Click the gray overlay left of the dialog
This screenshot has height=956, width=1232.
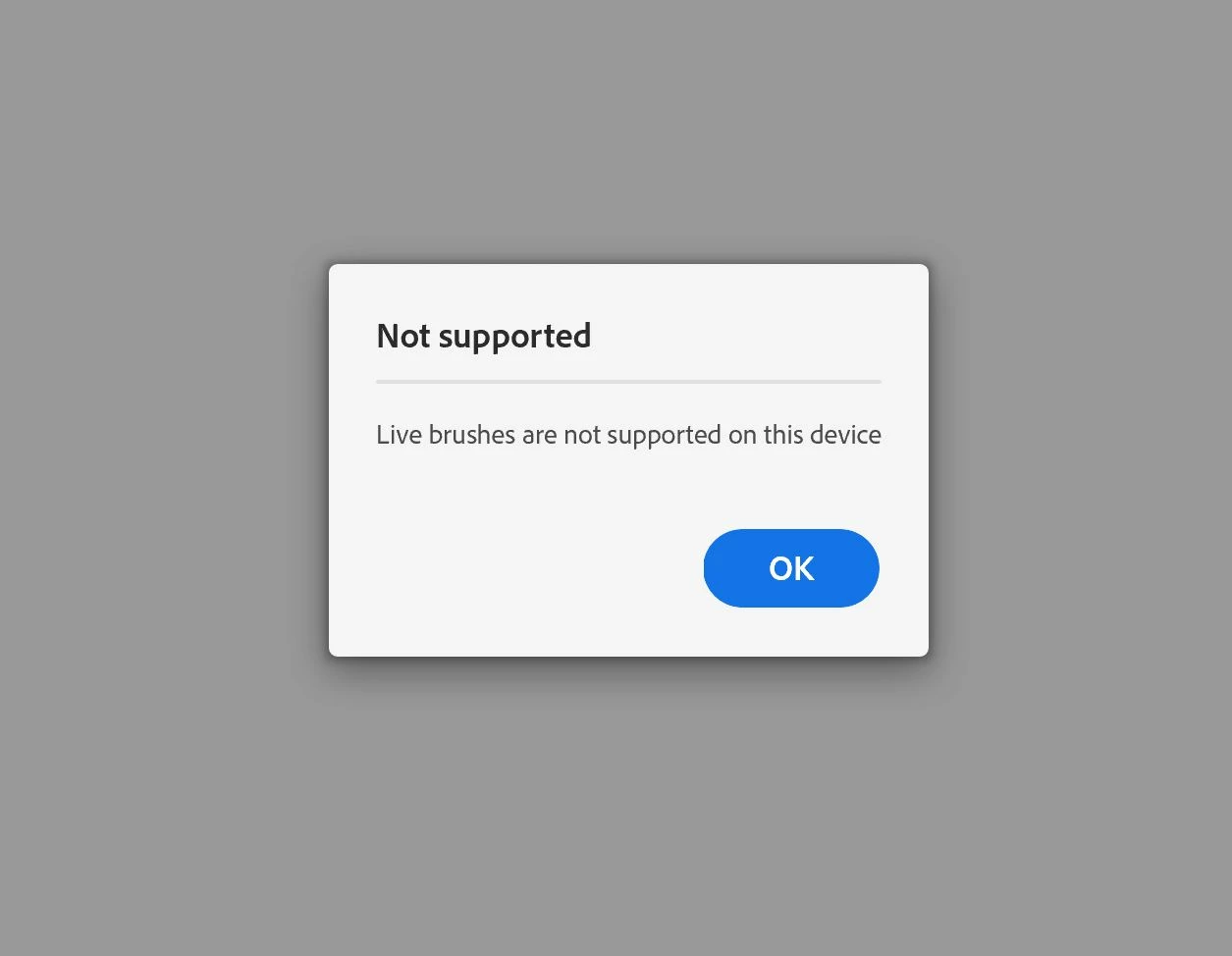click(x=162, y=459)
